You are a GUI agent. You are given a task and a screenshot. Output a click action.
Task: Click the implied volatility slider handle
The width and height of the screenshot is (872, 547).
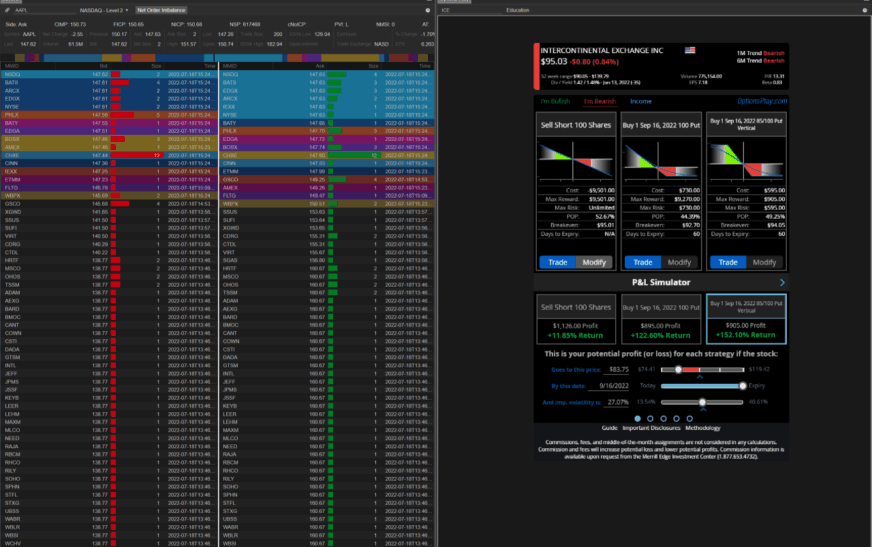pos(702,402)
